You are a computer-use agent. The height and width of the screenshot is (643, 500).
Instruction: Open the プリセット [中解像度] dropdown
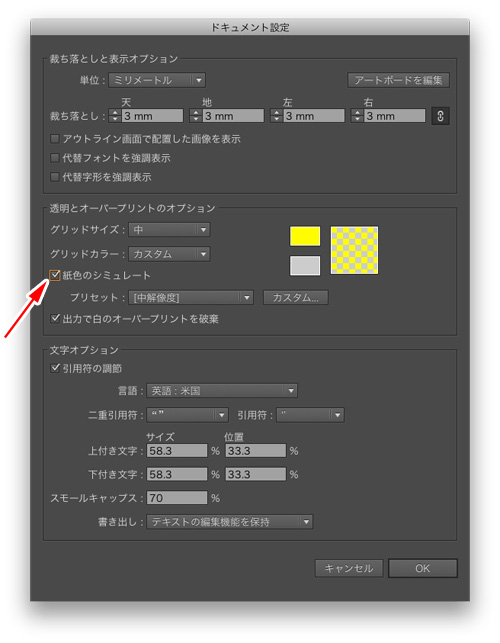[191, 297]
